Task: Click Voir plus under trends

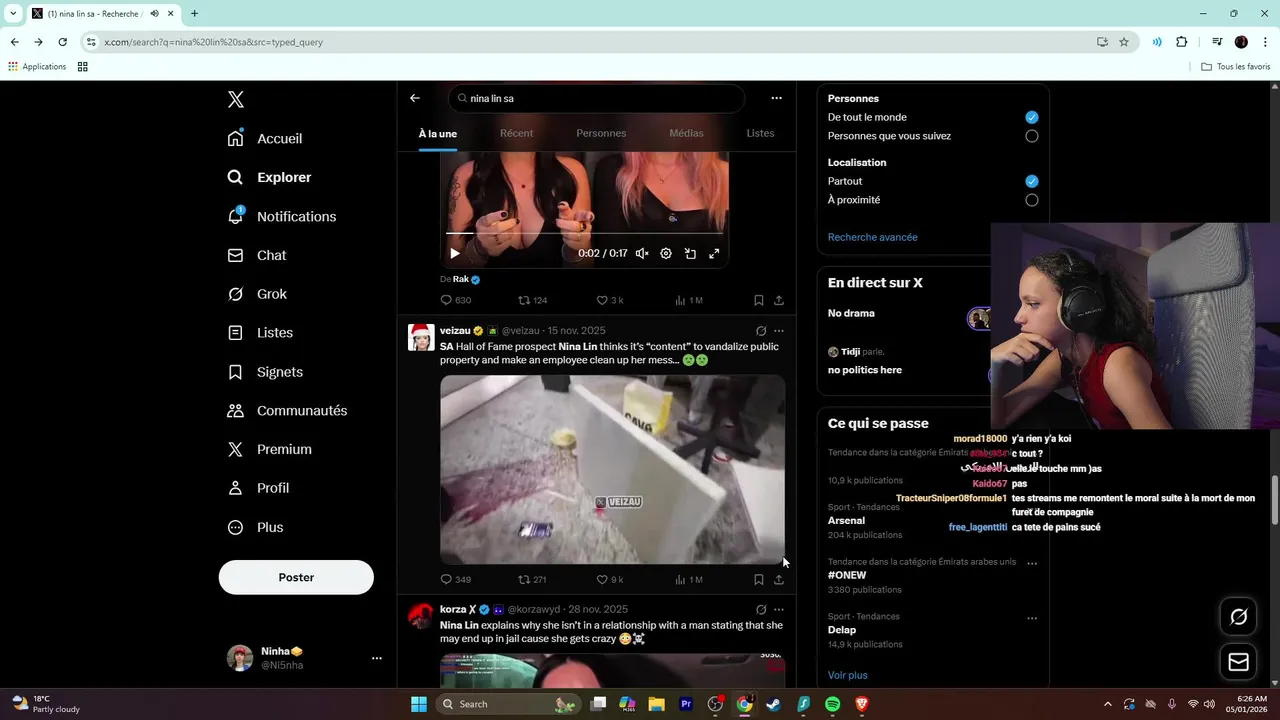Action: 848,675
